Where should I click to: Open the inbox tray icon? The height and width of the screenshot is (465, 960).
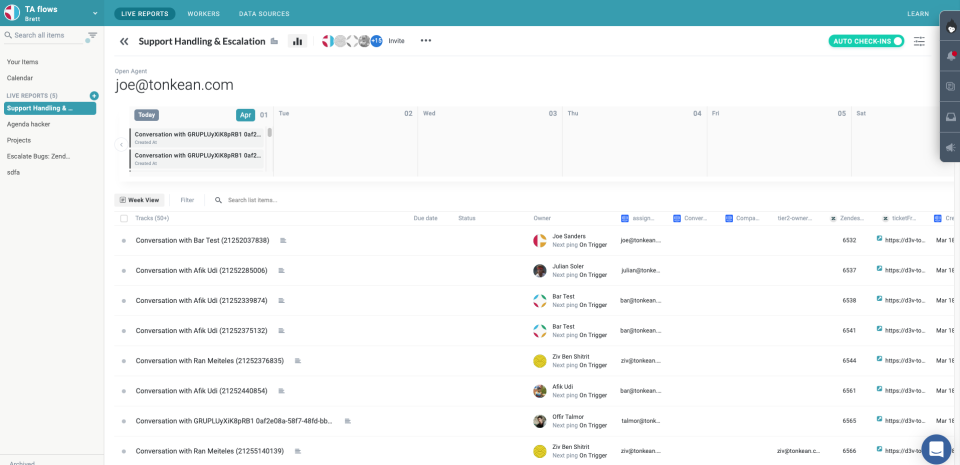click(951, 117)
